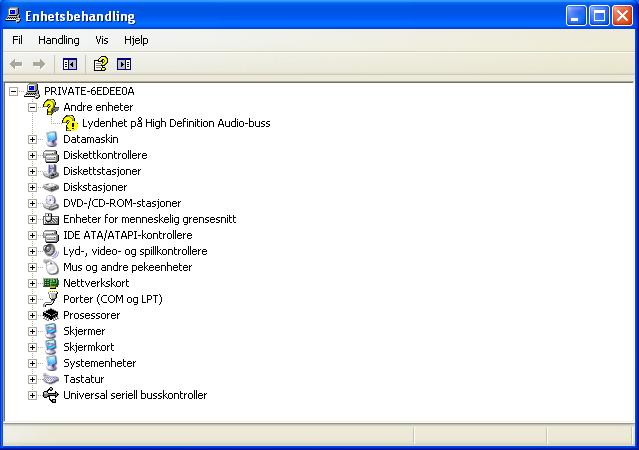Expand the Nettverkskort node

(32, 283)
